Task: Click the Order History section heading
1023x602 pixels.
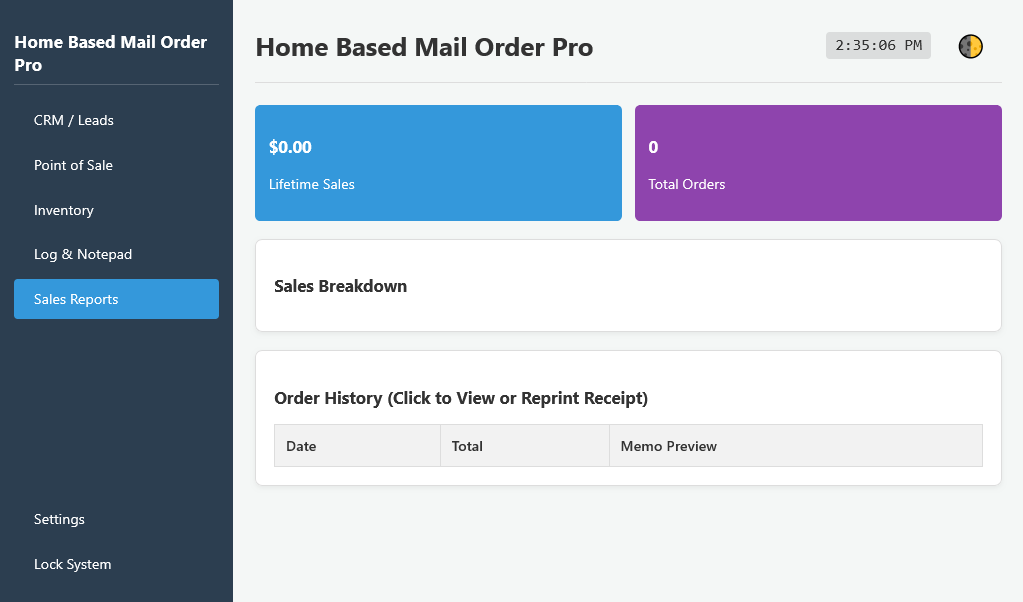Action: point(461,398)
